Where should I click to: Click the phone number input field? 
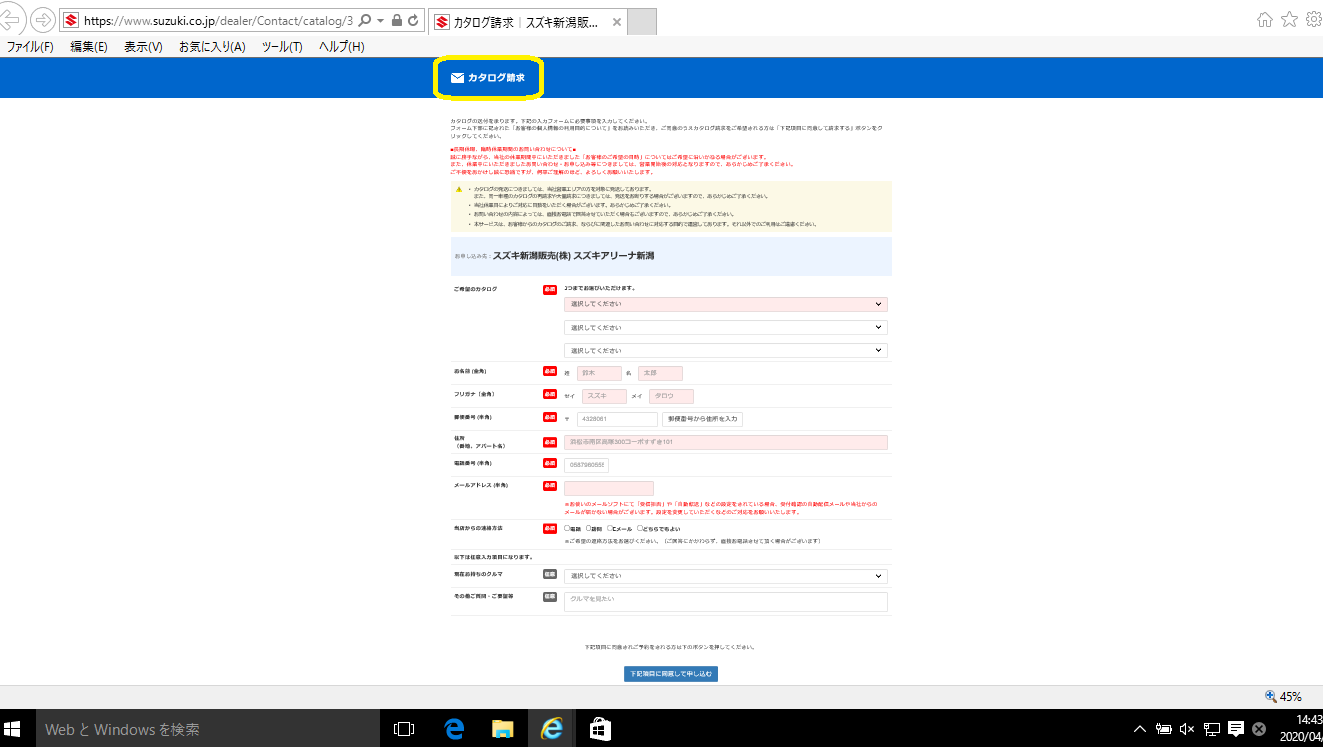point(587,465)
